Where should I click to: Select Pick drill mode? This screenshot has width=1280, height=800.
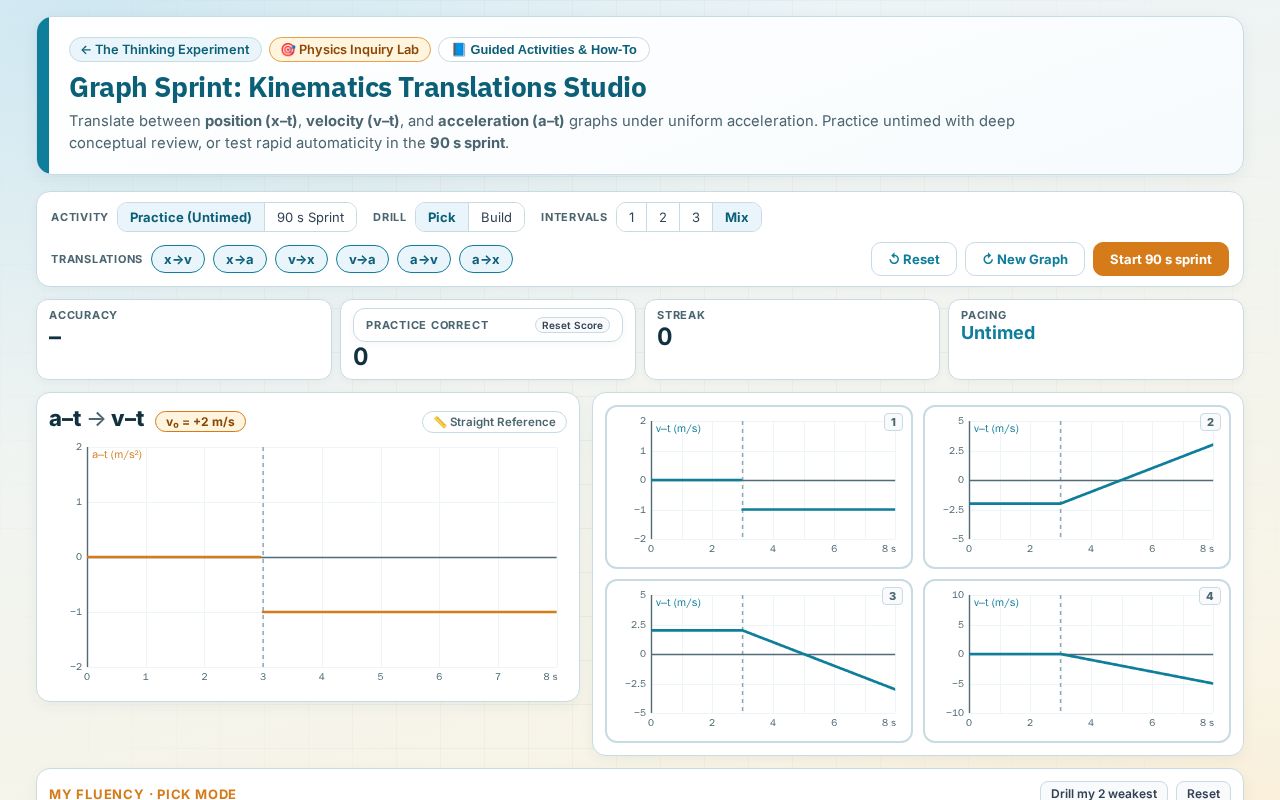pyautogui.click(x=442, y=217)
